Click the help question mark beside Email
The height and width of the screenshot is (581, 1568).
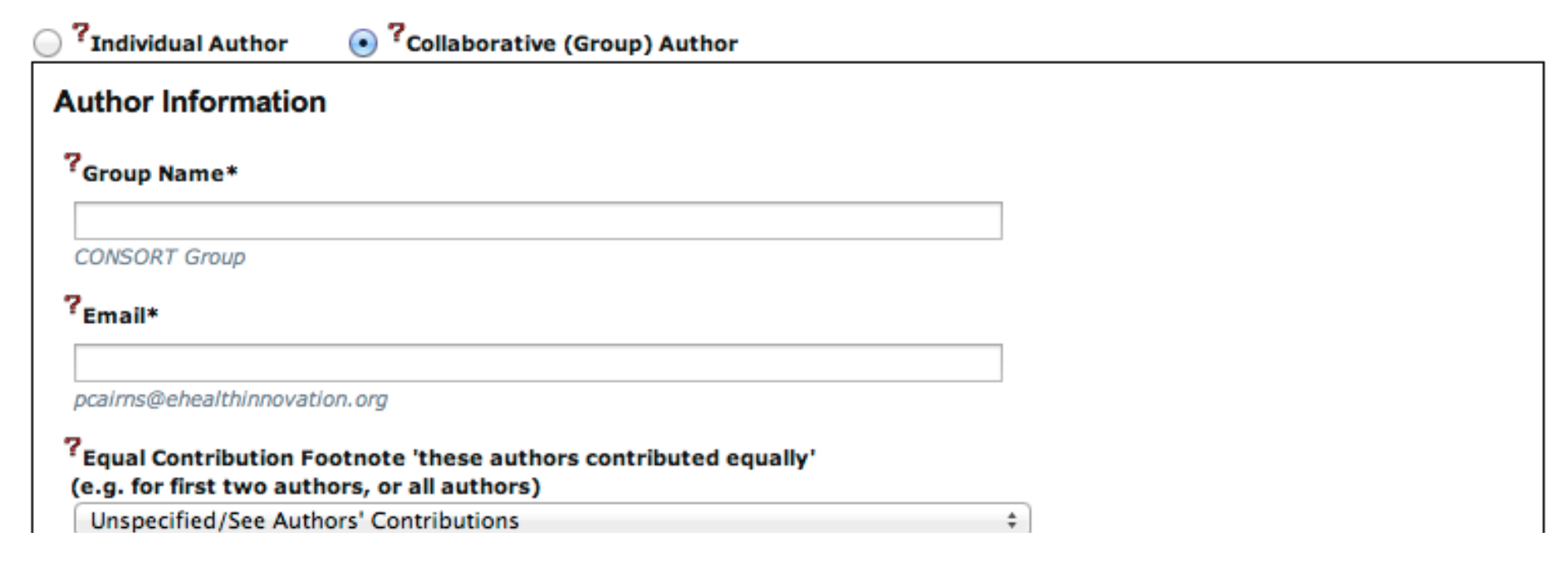point(72,305)
